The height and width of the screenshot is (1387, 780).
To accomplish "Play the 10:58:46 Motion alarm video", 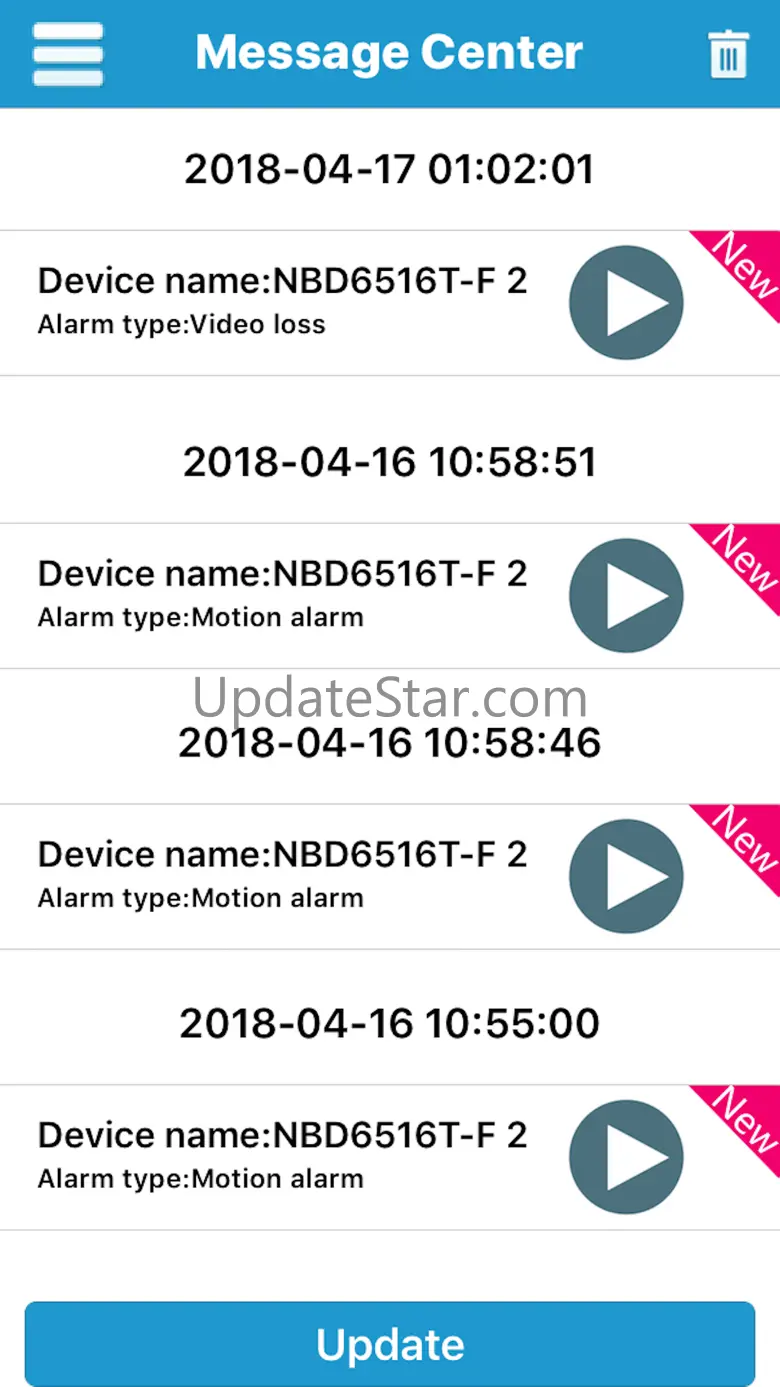I will (x=626, y=877).
